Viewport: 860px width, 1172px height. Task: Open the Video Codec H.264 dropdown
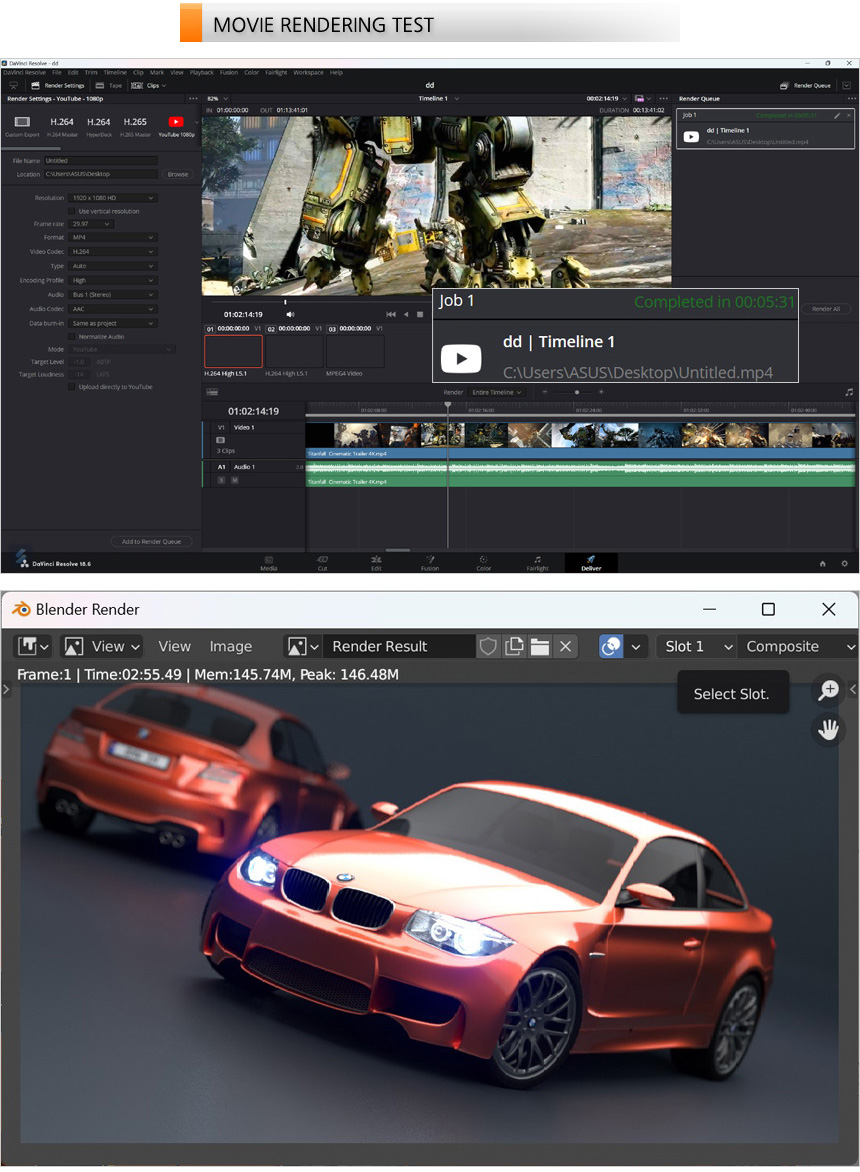113,252
